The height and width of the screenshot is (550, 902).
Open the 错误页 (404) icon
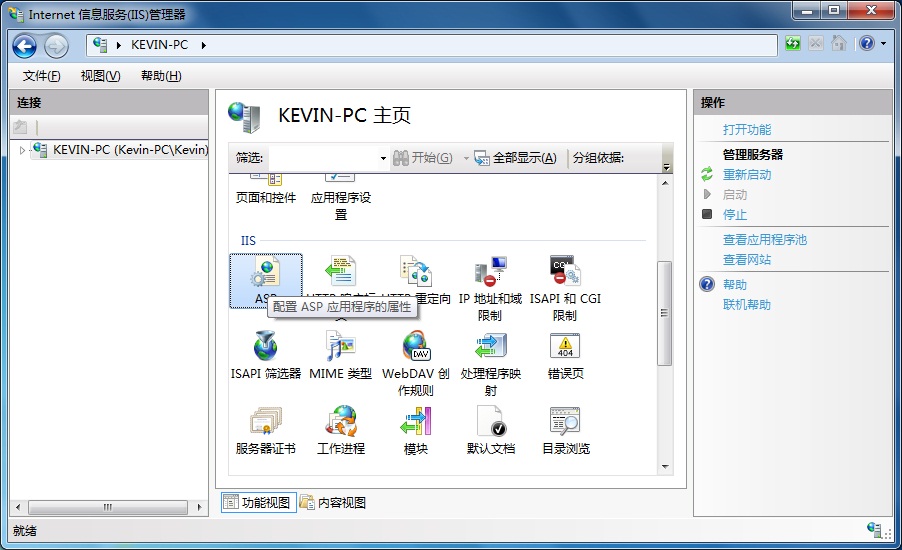[x=565, y=348]
